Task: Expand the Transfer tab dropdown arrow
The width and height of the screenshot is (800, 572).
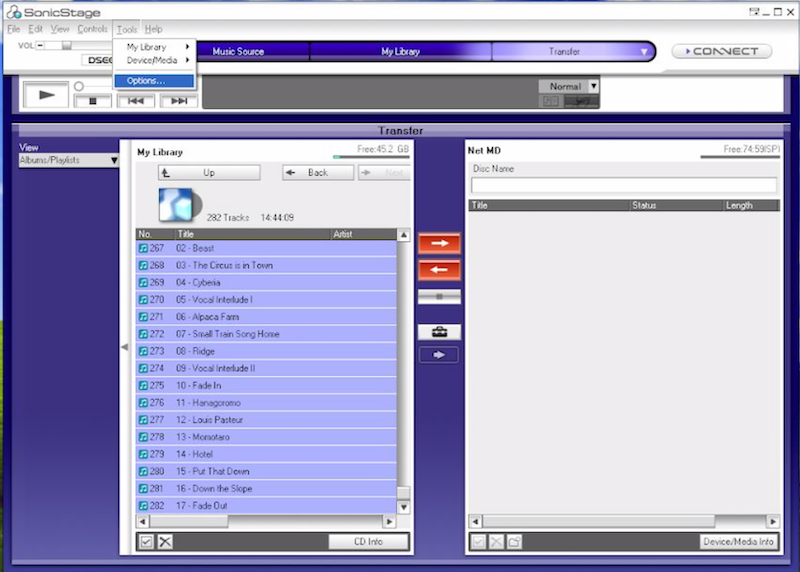Action: tap(643, 51)
